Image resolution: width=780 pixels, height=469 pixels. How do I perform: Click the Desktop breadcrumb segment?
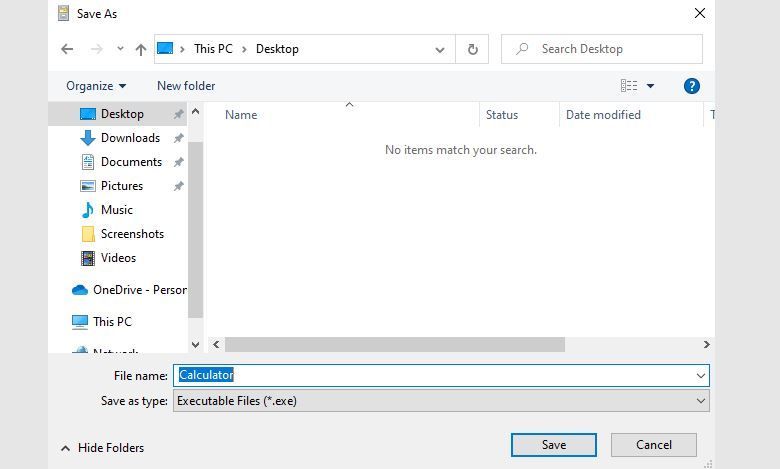(x=277, y=49)
